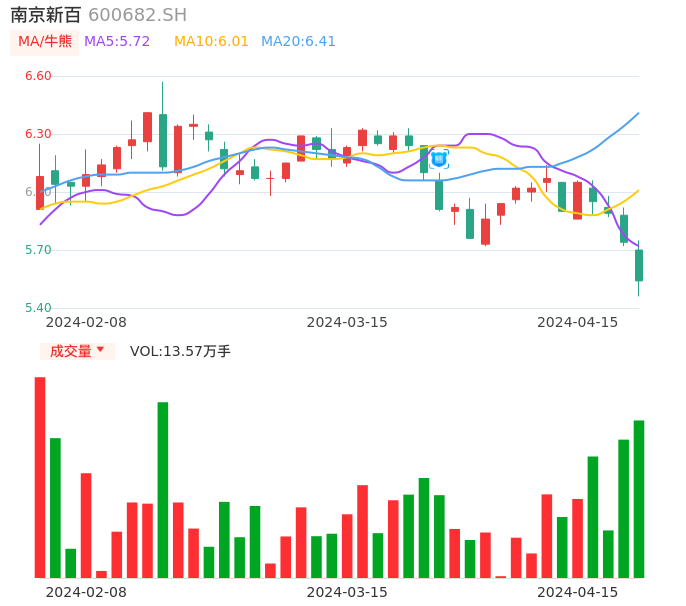Click the 6.30 price axis label
The image size is (686, 606).
[37, 134]
